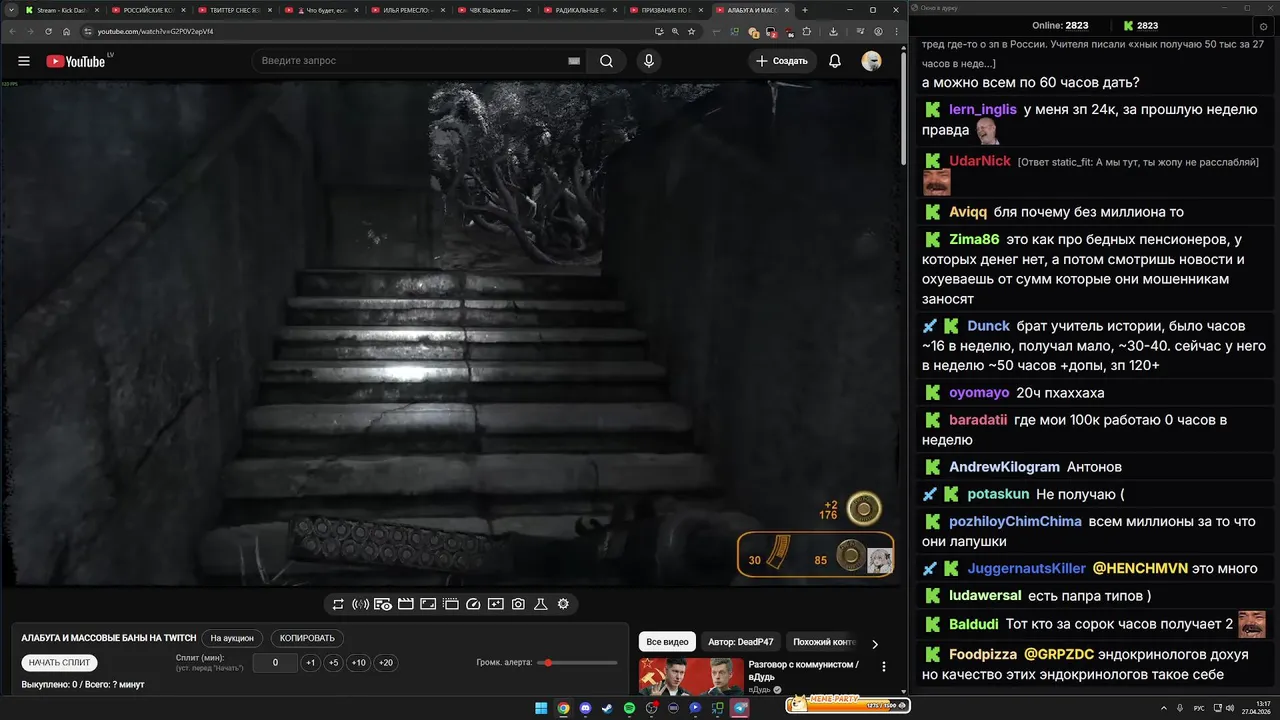Screen dimensions: 1280x720
Task: Select the Автор: DeadP47 filter chip
Action: [740, 642]
